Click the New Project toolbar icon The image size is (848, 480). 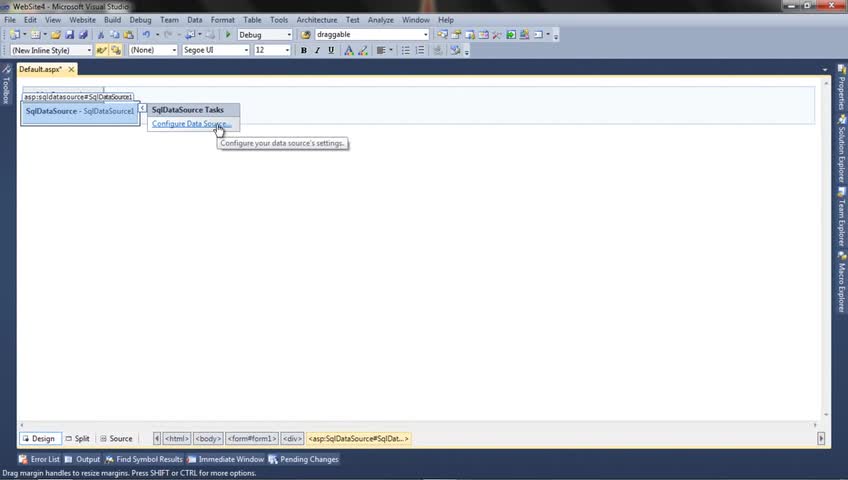15,35
